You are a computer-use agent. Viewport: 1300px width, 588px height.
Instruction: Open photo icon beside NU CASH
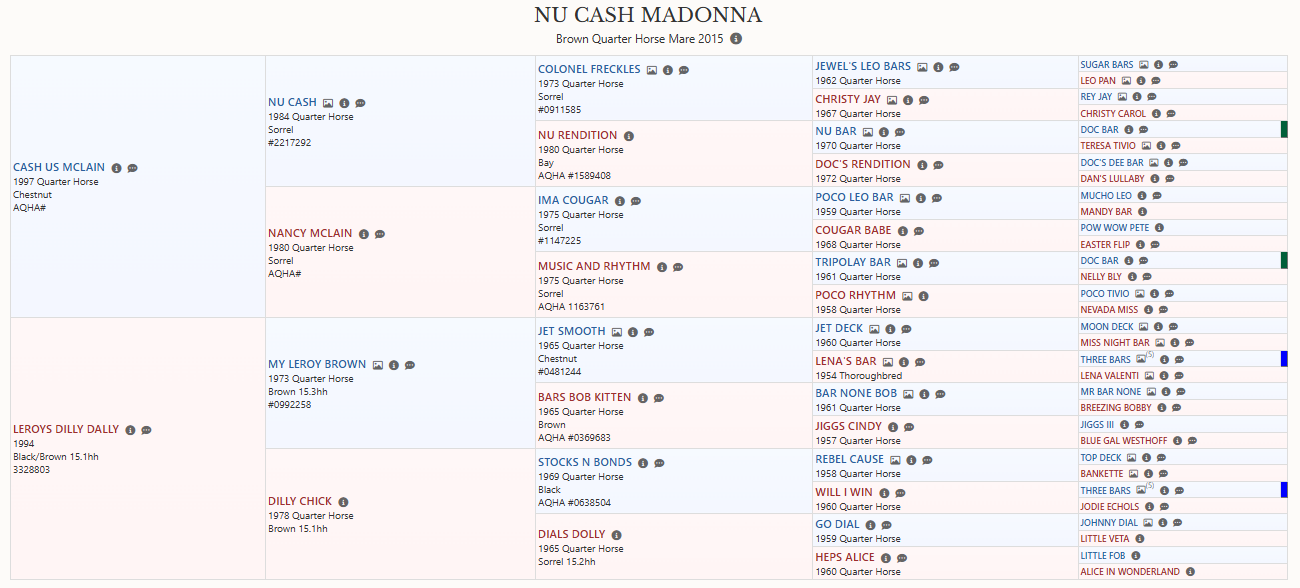[328, 103]
